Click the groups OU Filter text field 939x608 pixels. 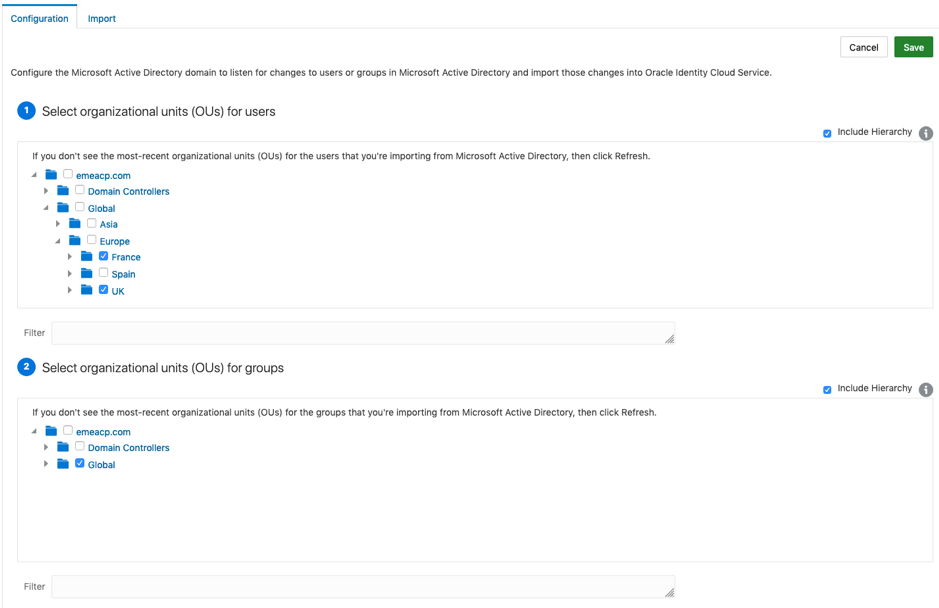pos(363,586)
